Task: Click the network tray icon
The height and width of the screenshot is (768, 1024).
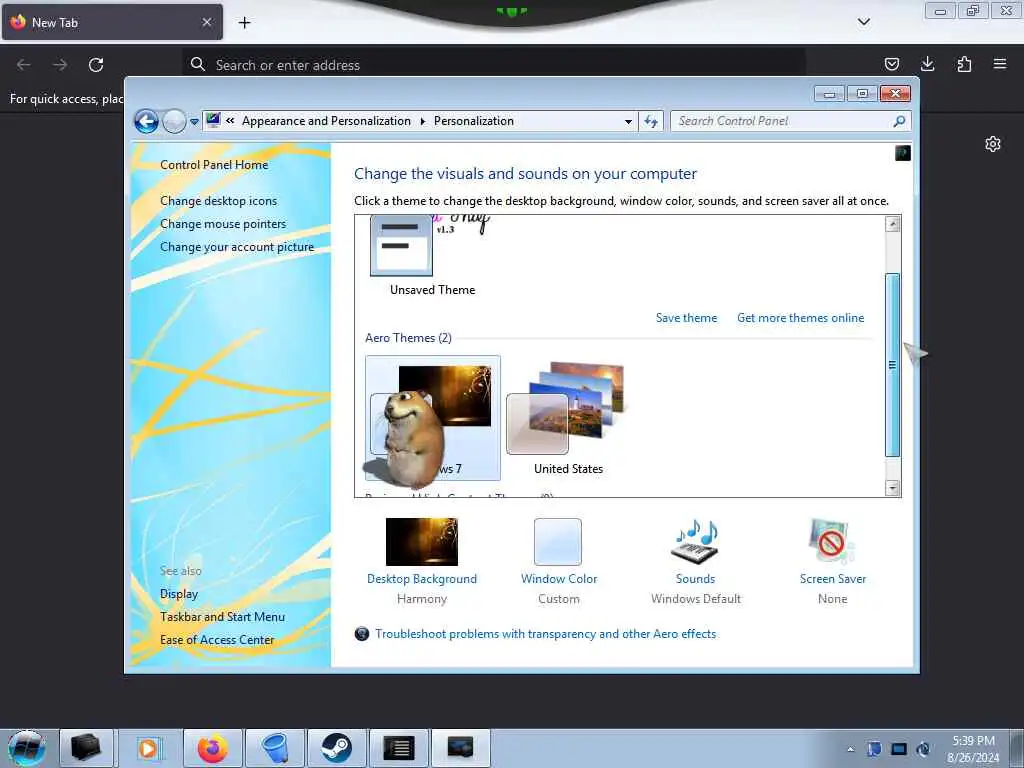Action: [899, 749]
